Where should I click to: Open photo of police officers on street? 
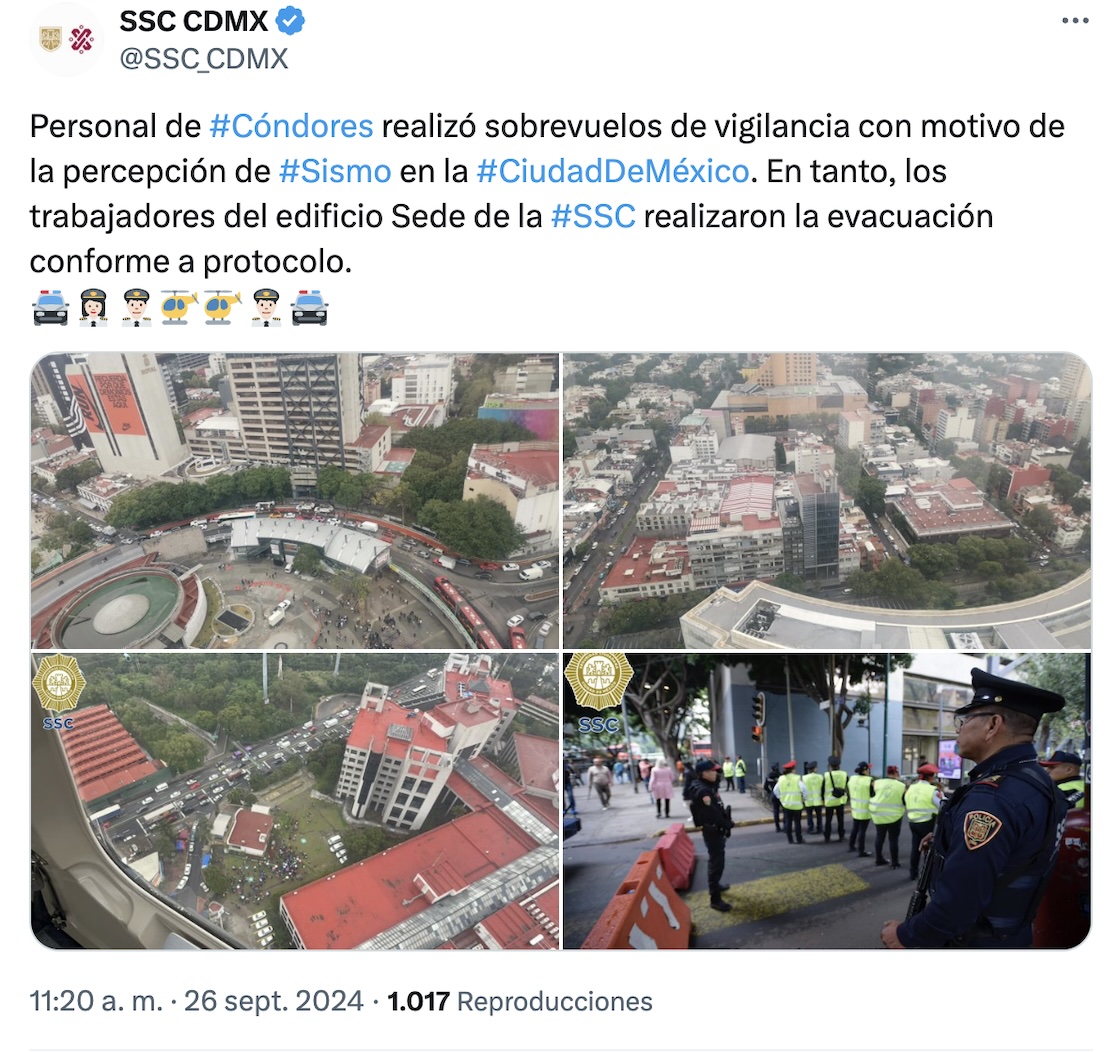(827, 801)
